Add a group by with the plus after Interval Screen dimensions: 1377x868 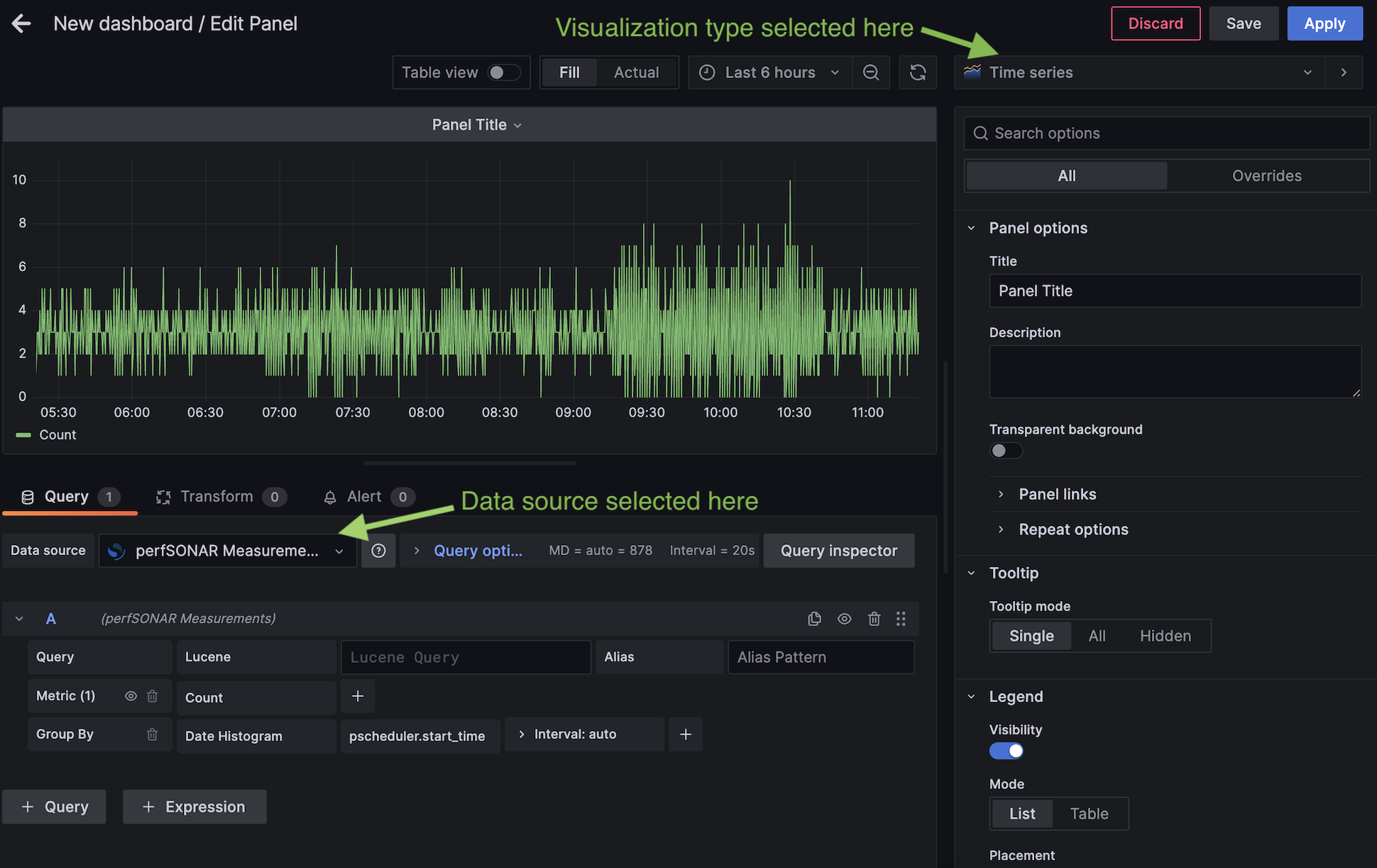coord(686,735)
